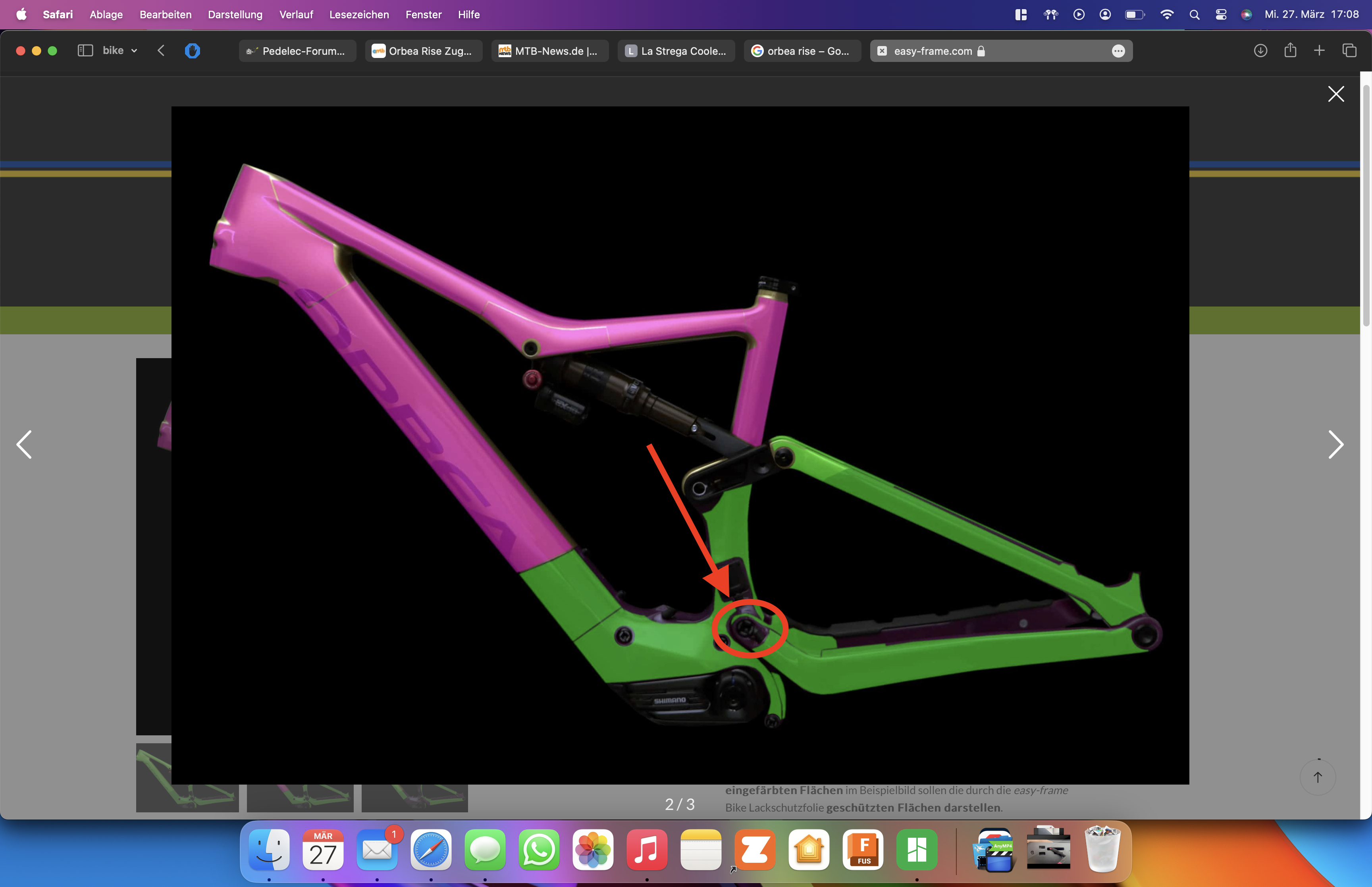Open Safari downloads icon
The height and width of the screenshot is (887, 1372).
click(1260, 51)
